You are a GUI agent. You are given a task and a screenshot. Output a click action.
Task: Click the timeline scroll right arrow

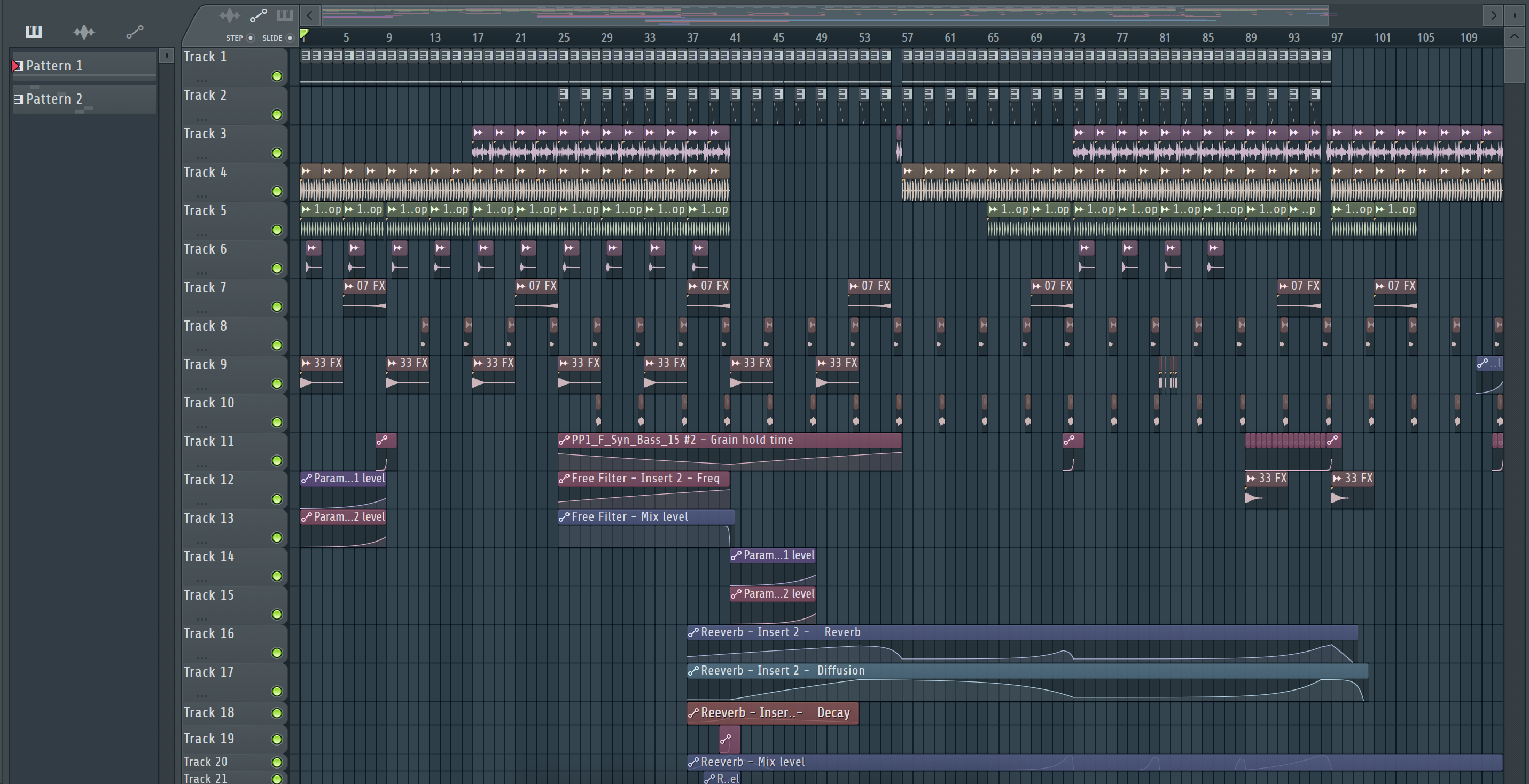coord(1493,15)
